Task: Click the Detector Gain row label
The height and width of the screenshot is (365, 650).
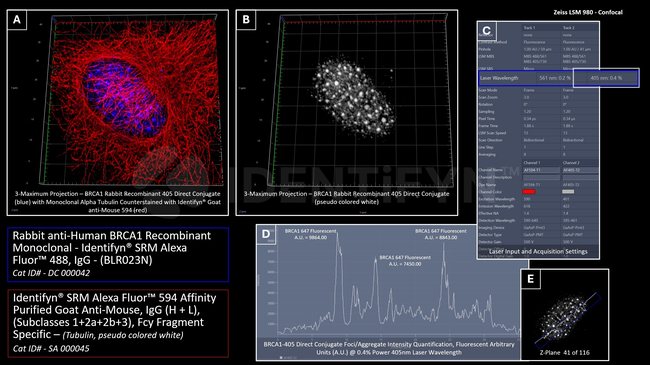Action: coord(490,241)
